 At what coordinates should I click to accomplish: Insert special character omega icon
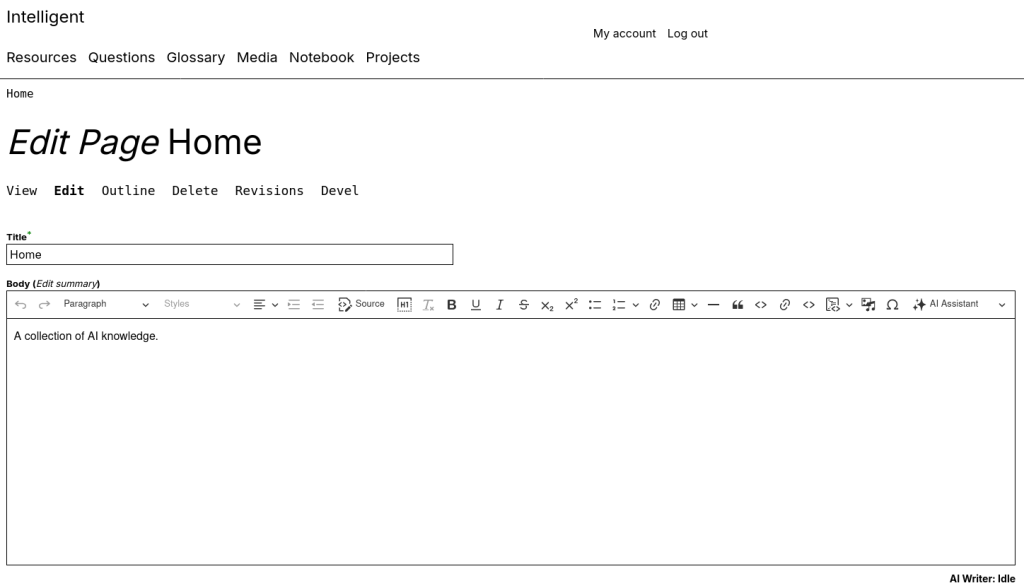(x=892, y=304)
